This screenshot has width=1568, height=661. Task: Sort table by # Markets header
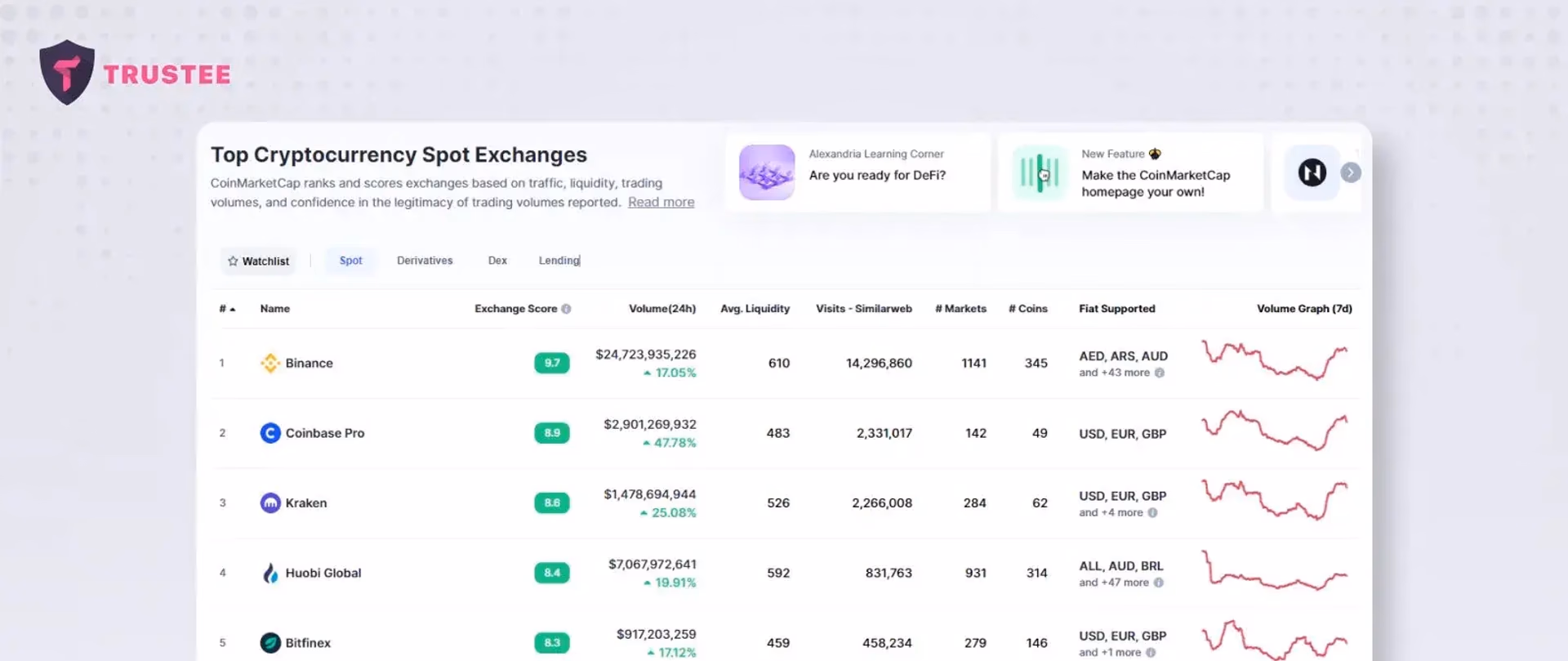(960, 309)
